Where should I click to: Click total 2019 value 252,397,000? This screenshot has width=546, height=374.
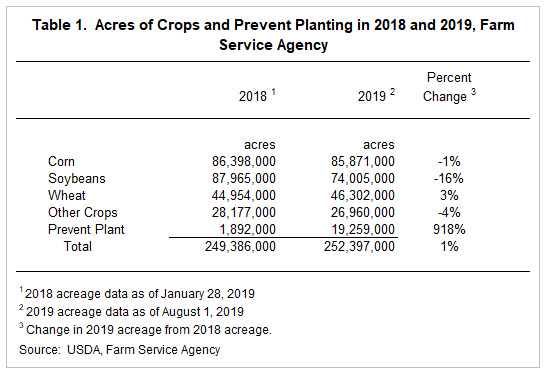click(359, 247)
